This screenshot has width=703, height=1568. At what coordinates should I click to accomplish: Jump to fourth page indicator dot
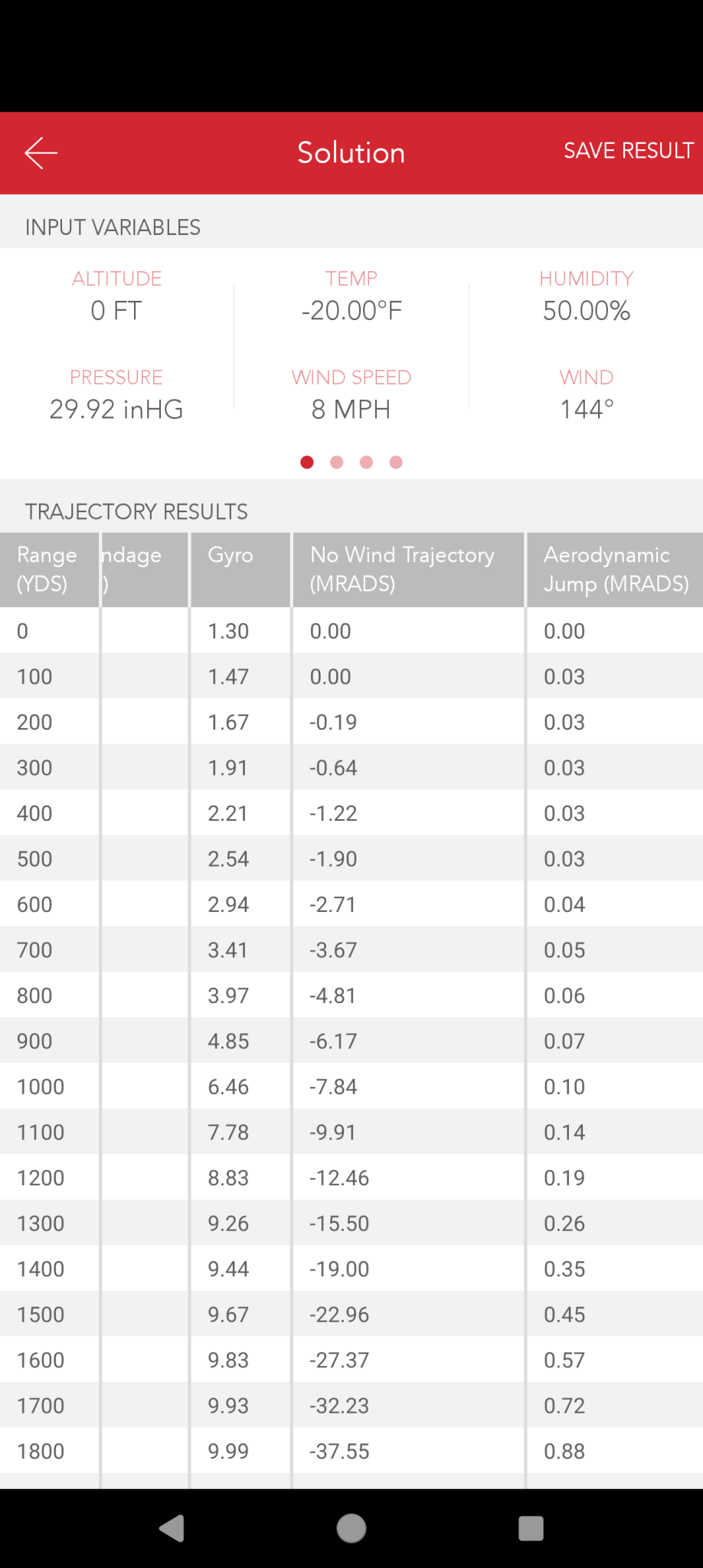pos(396,462)
